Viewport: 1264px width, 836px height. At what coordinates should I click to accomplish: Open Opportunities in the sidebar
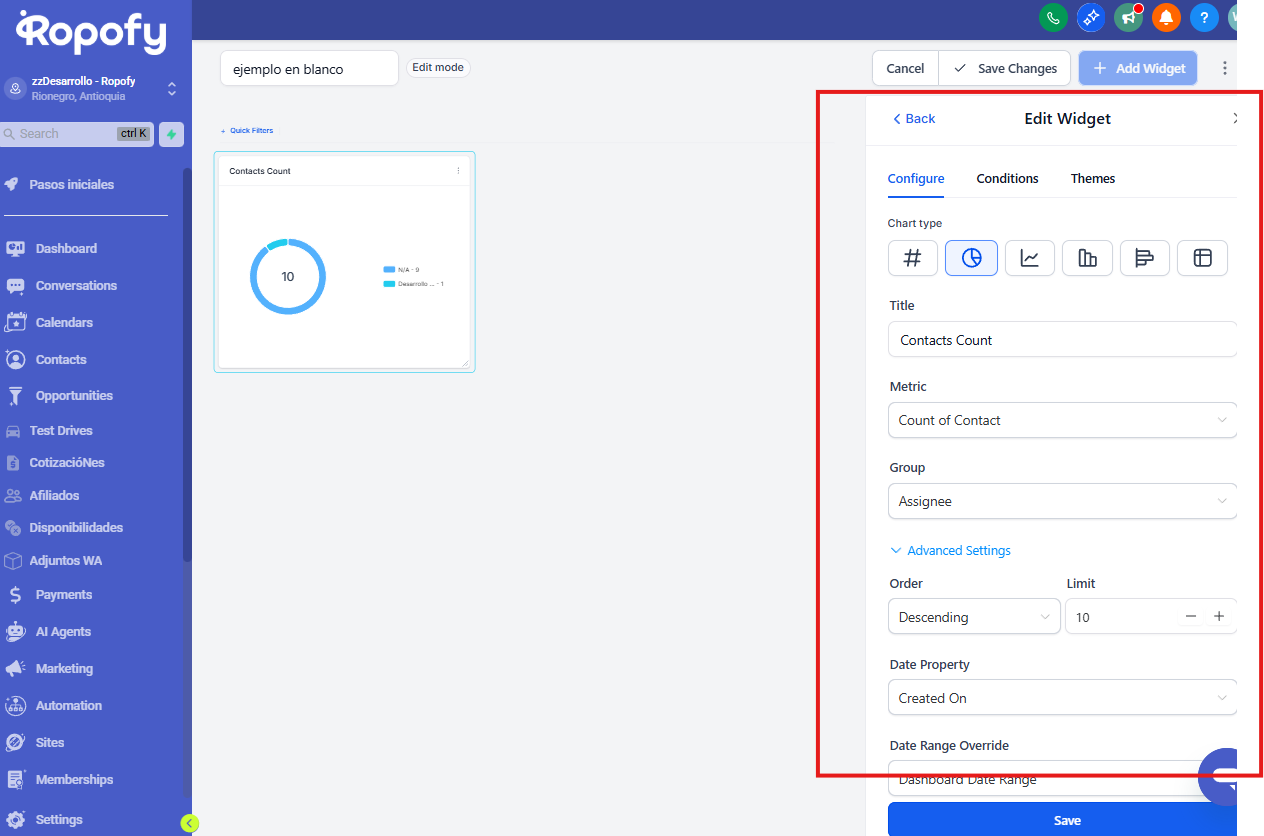click(x=74, y=395)
